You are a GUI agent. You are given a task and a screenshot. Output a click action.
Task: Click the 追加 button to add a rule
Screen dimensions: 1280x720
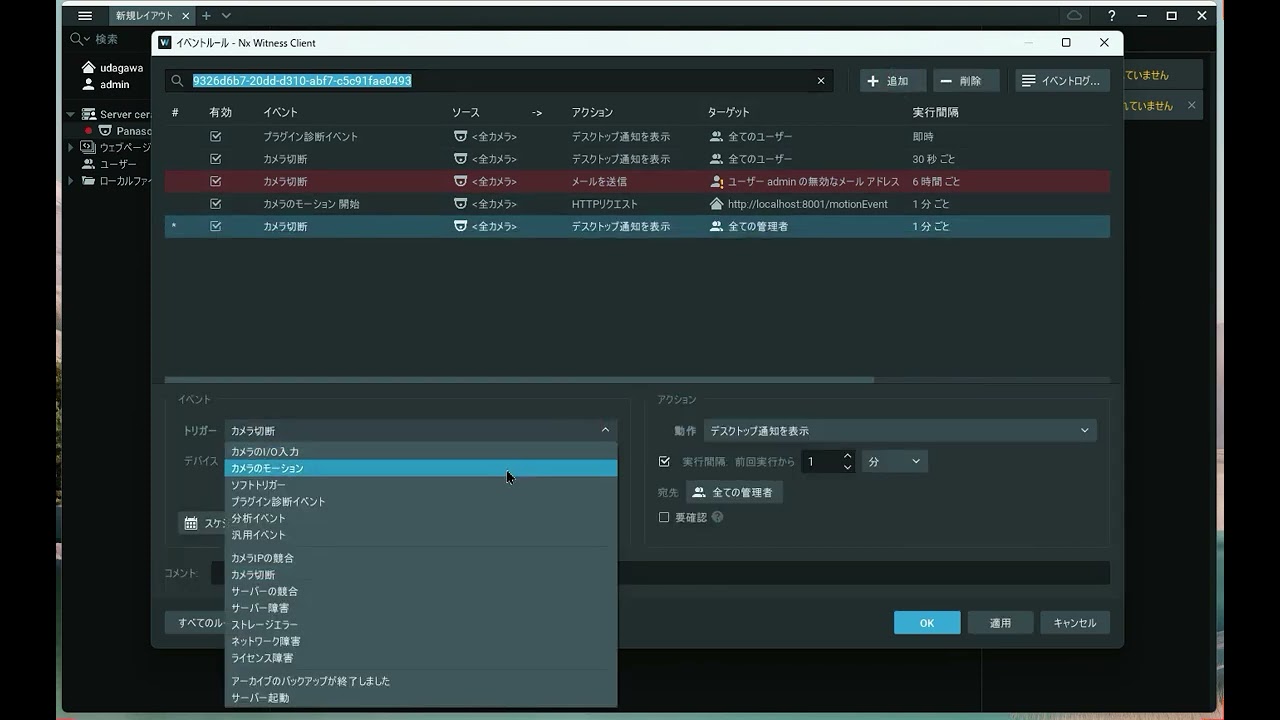(891, 80)
